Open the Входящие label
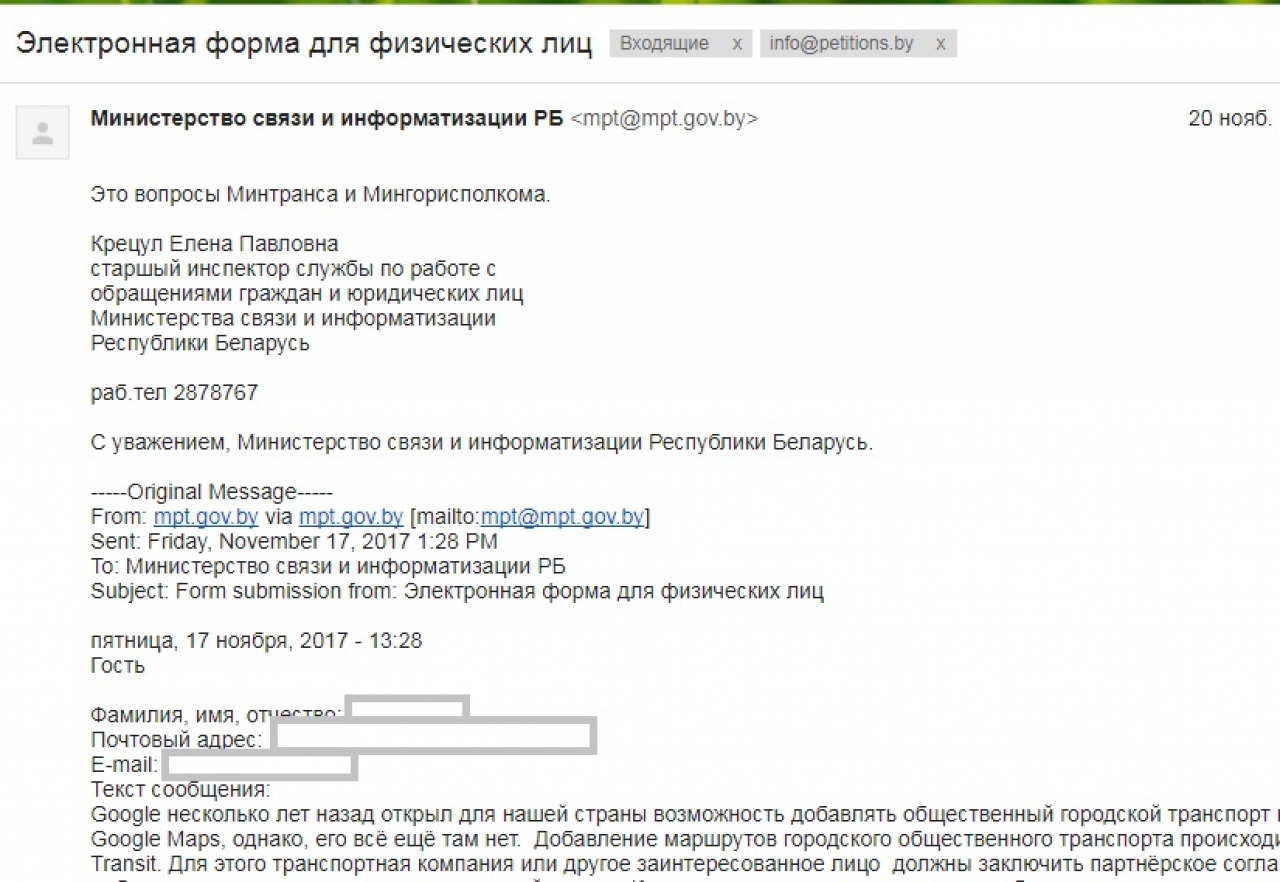The width and height of the screenshot is (1280, 882). point(664,44)
